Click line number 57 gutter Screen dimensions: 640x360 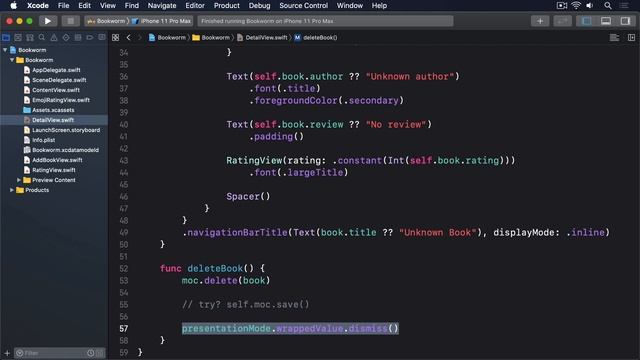(124, 329)
